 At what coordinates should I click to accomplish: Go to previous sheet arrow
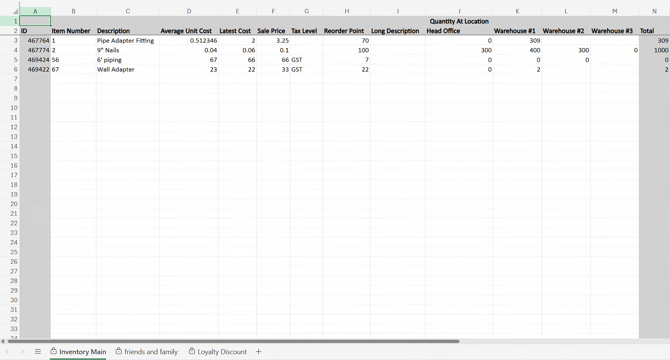(x=7, y=351)
